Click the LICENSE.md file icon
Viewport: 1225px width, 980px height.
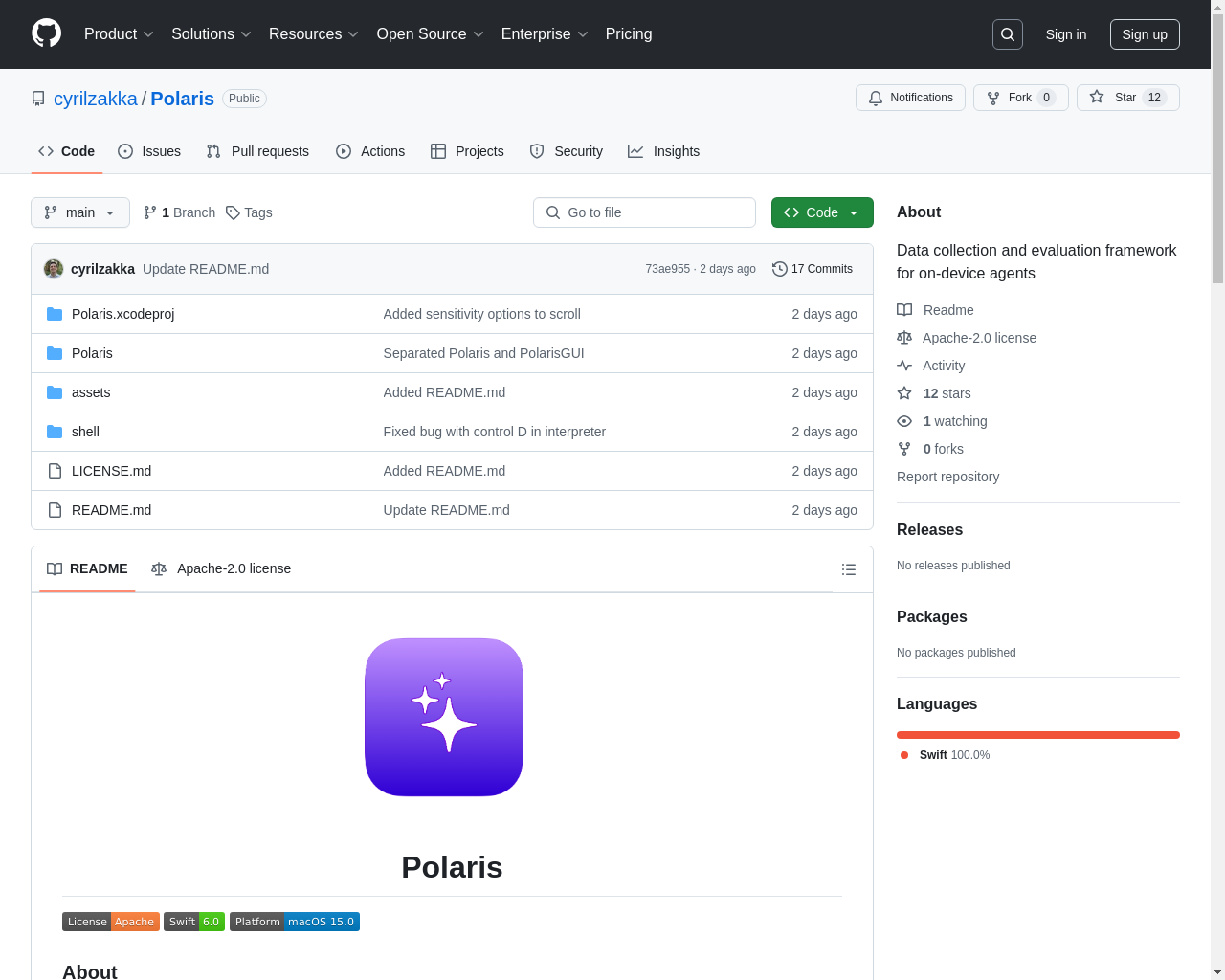click(55, 471)
